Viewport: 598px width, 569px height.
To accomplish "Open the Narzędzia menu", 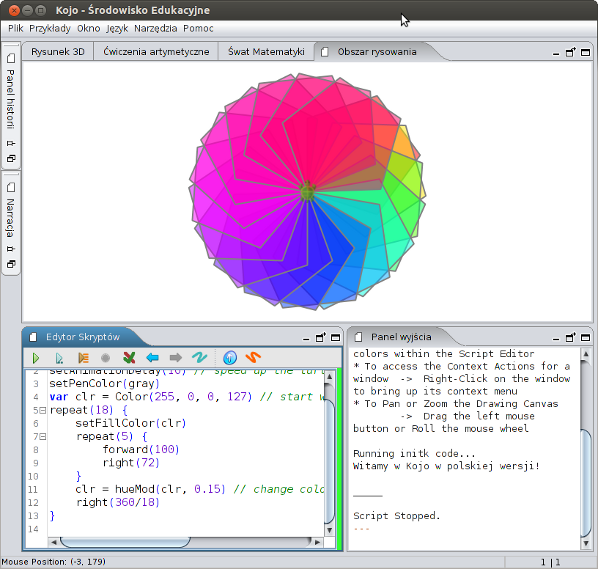I will pyautogui.click(x=156, y=29).
